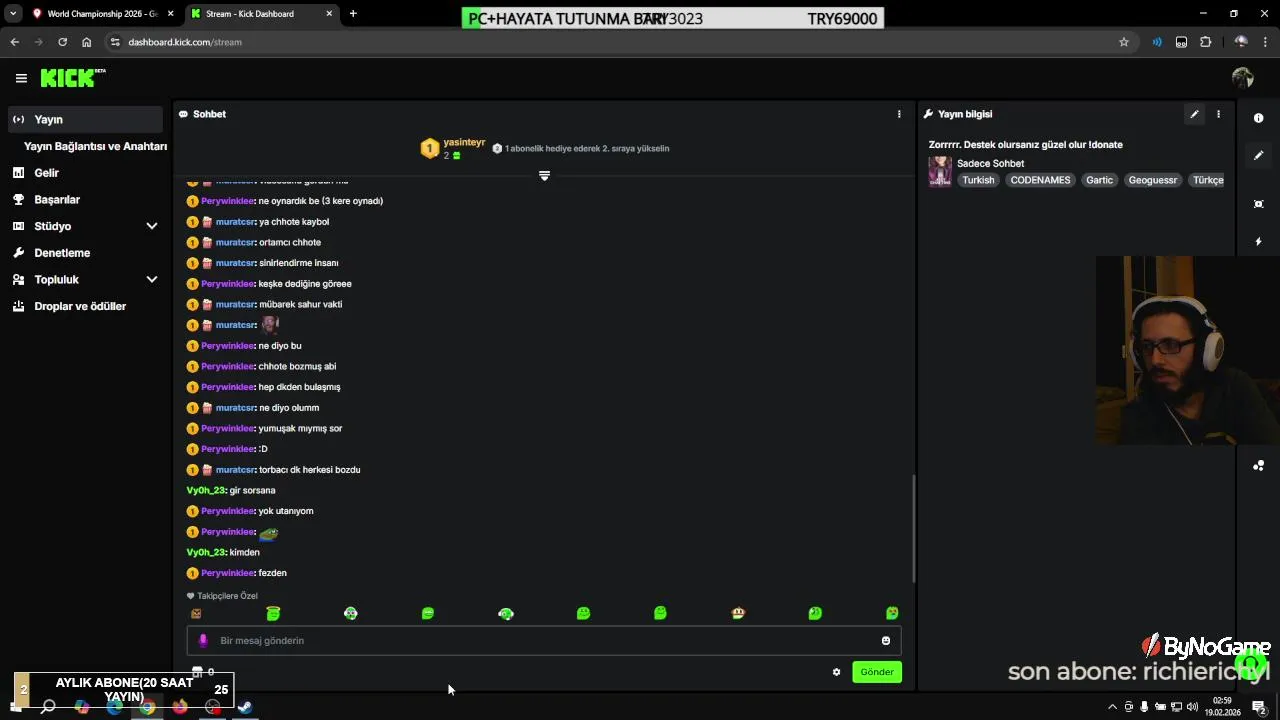Click the 1 abonelik hediye ederek prompt

(581, 148)
